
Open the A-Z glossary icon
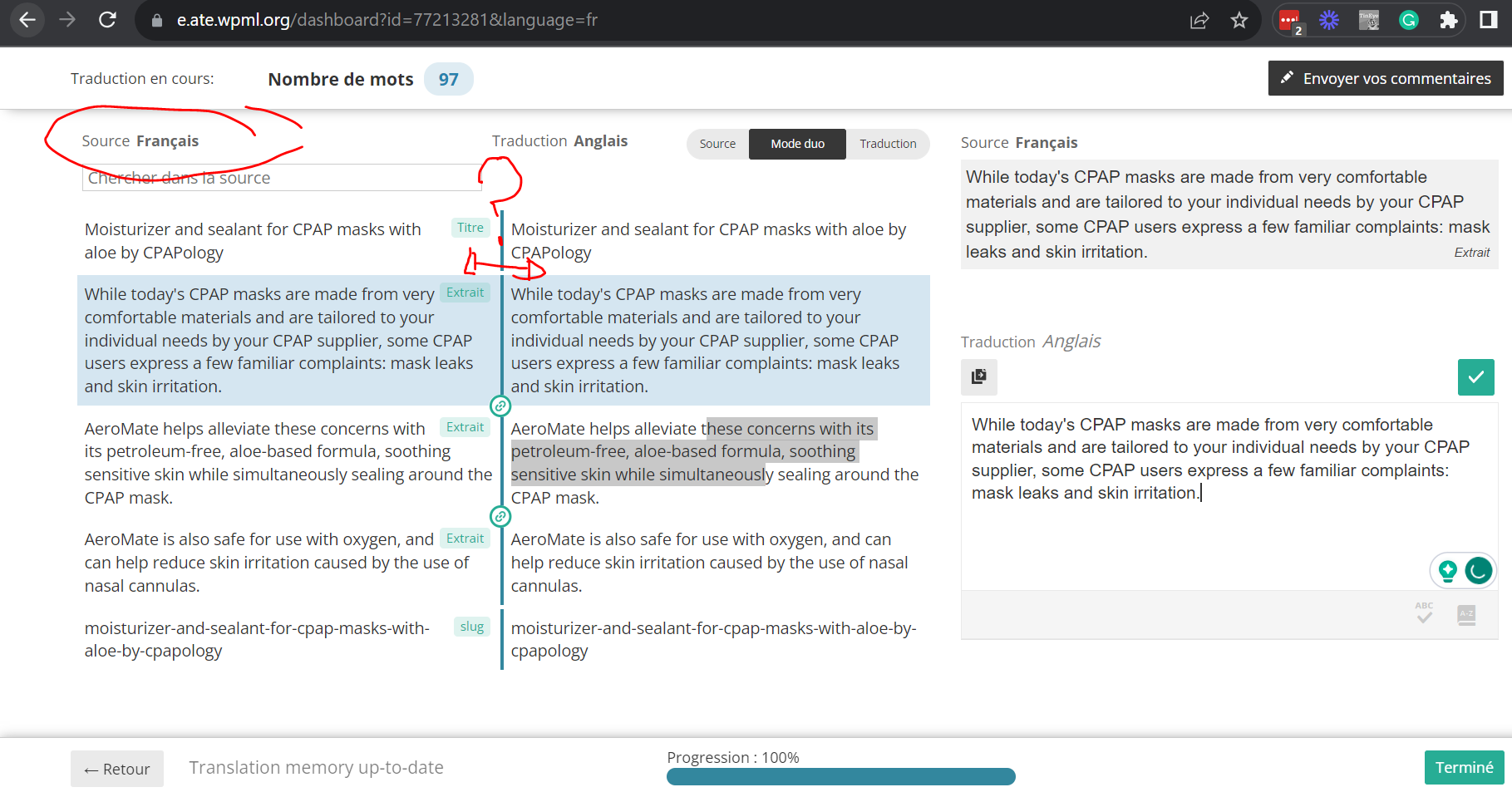click(1466, 615)
